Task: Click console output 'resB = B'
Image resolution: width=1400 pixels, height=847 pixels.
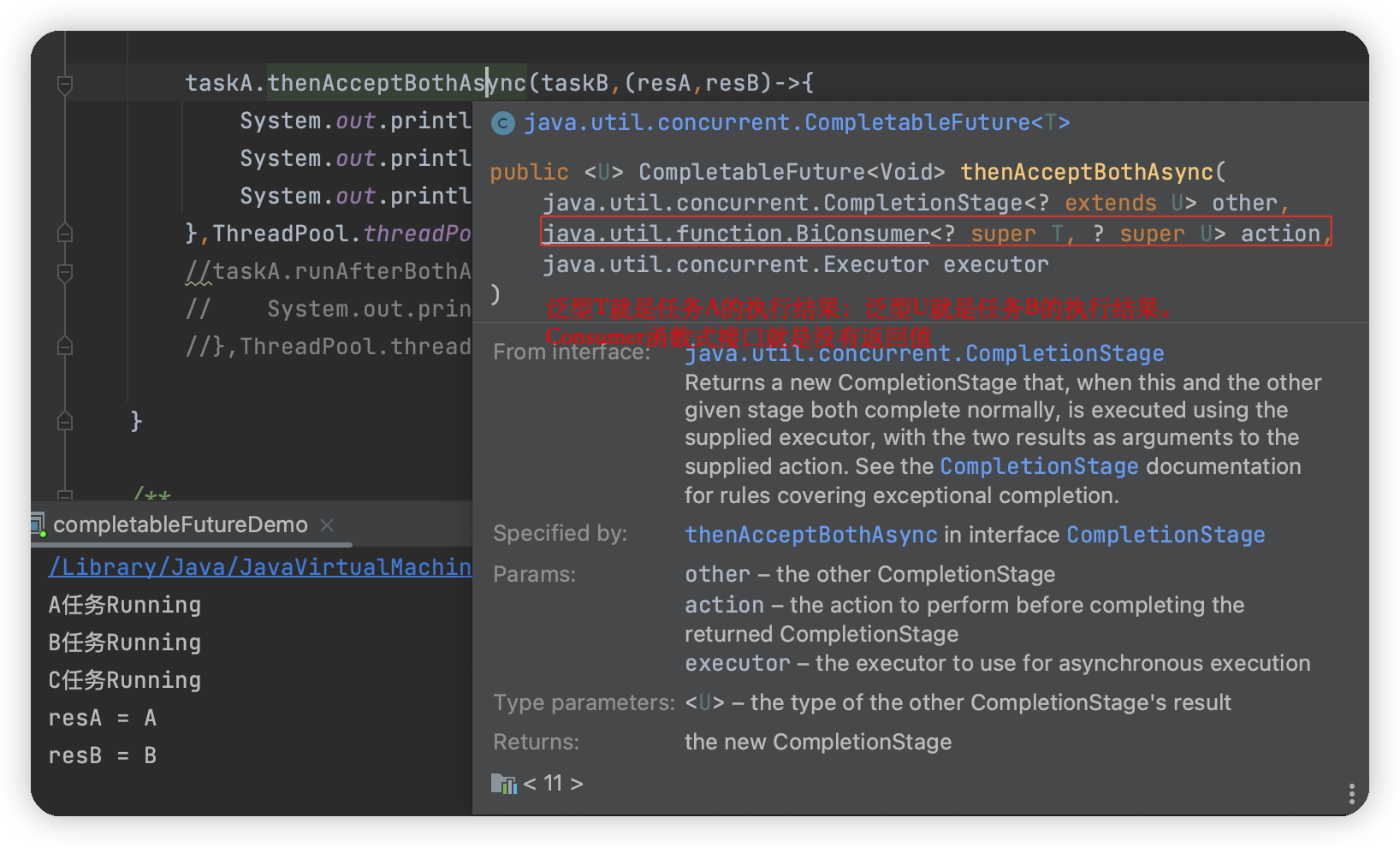Action: coord(103,755)
